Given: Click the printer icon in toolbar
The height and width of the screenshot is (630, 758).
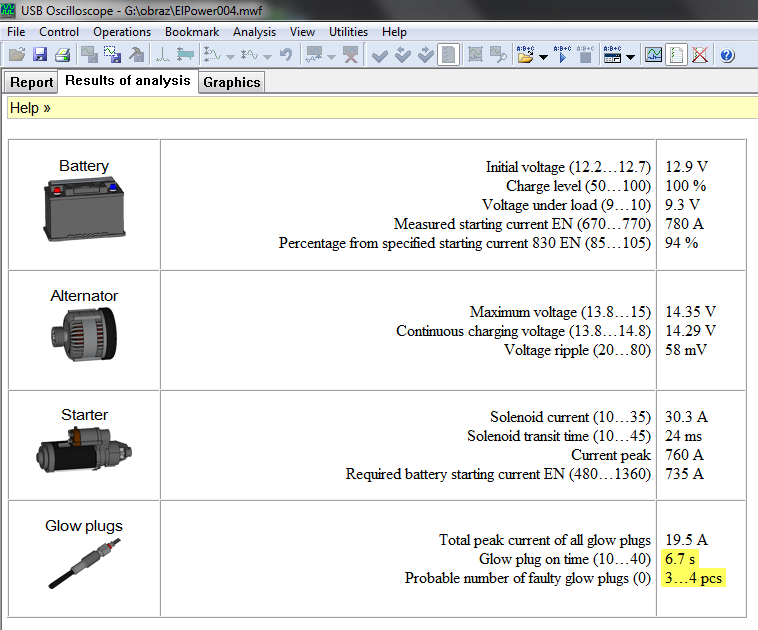Looking at the screenshot, I should pos(62,55).
